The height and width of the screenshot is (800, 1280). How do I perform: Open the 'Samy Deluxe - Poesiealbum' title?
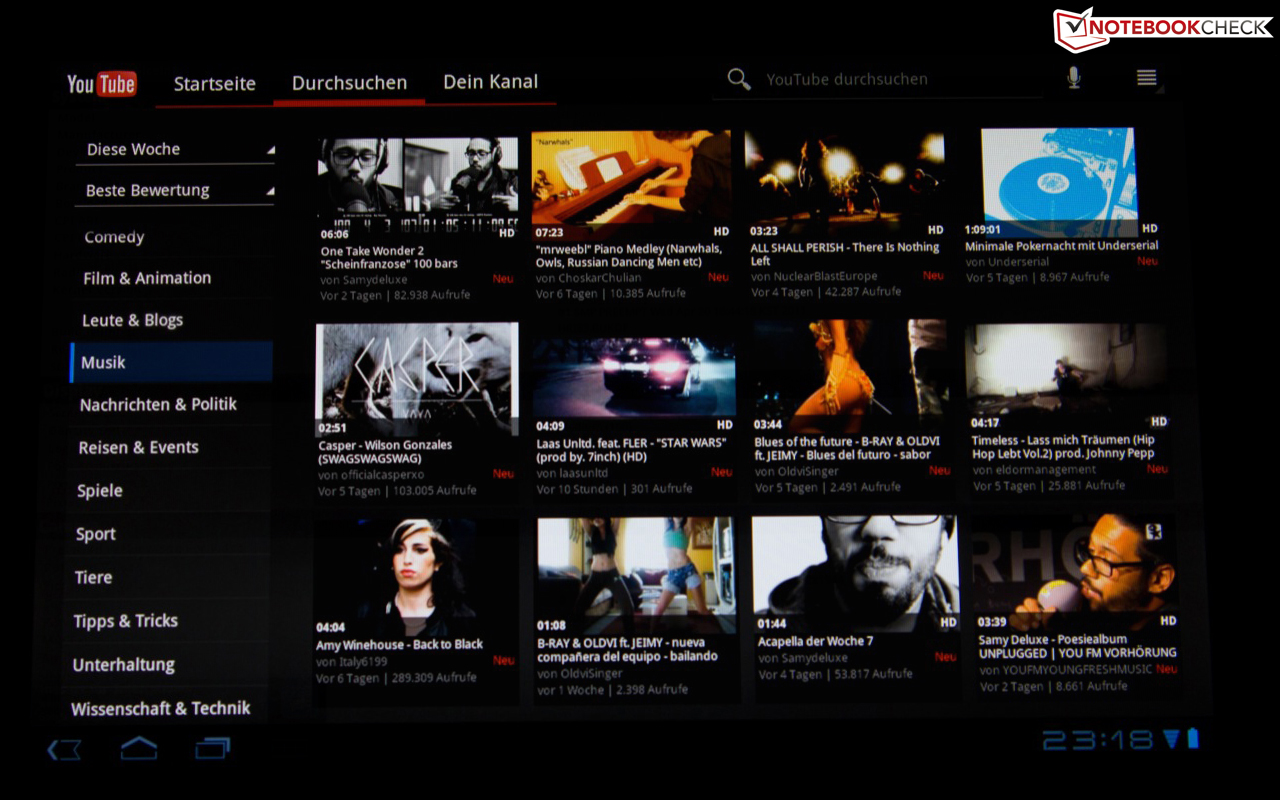point(1077,646)
